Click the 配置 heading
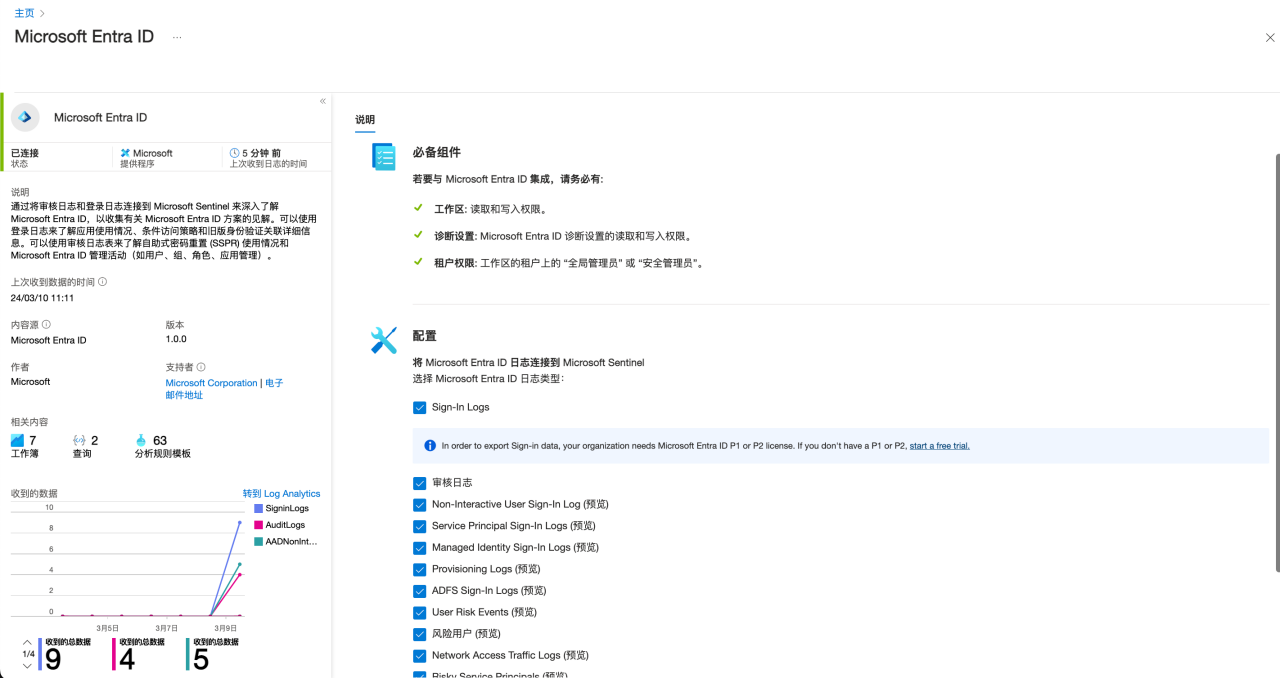 (425, 336)
